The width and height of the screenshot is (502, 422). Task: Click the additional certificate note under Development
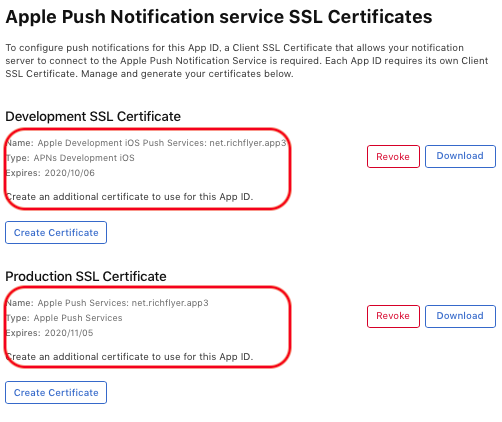pyautogui.click(x=129, y=197)
